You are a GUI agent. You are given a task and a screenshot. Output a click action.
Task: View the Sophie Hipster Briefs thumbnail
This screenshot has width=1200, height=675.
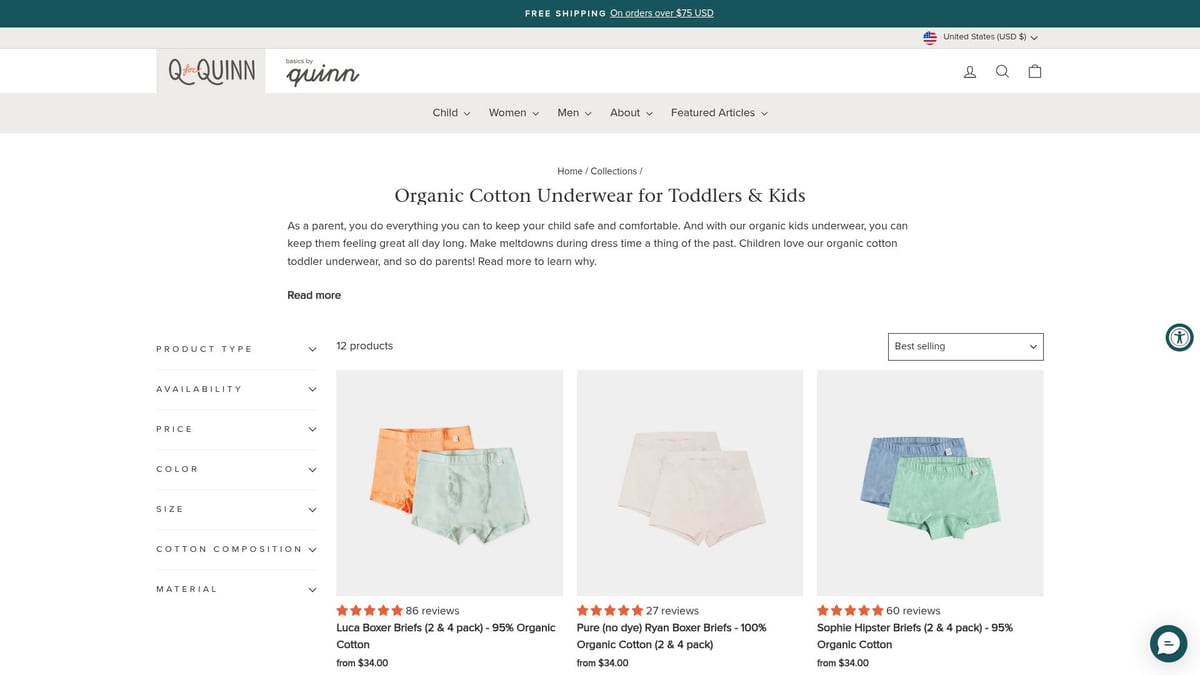click(930, 483)
